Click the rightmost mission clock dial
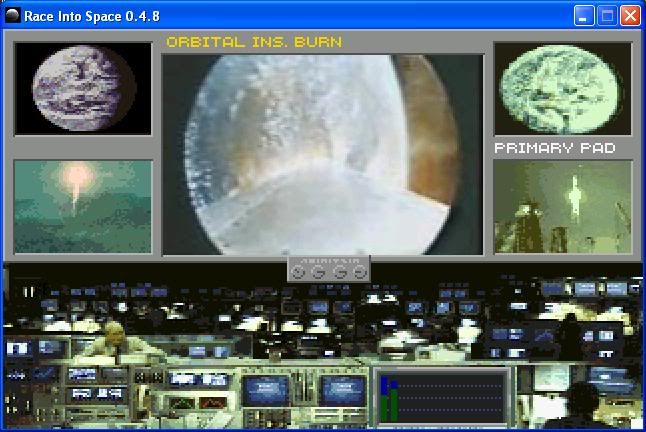This screenshot has height=432, width=646. point(360,272)
